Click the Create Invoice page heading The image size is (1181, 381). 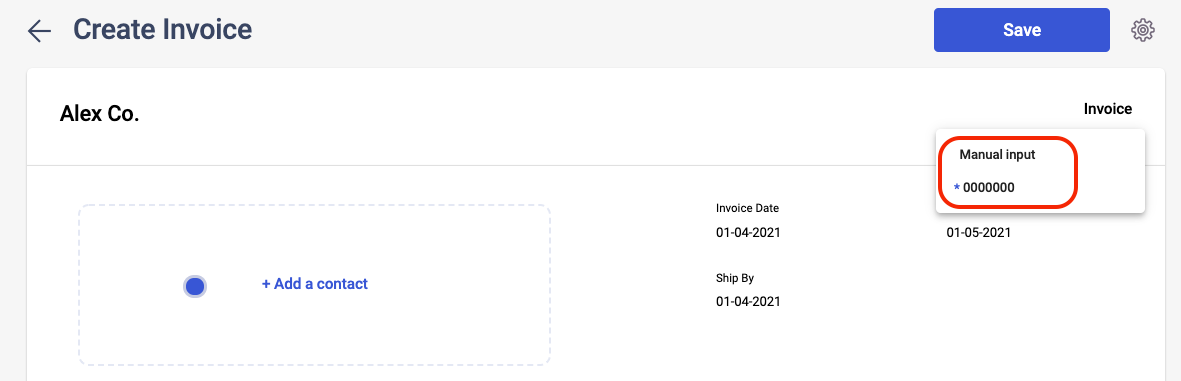tap(163, 30)
